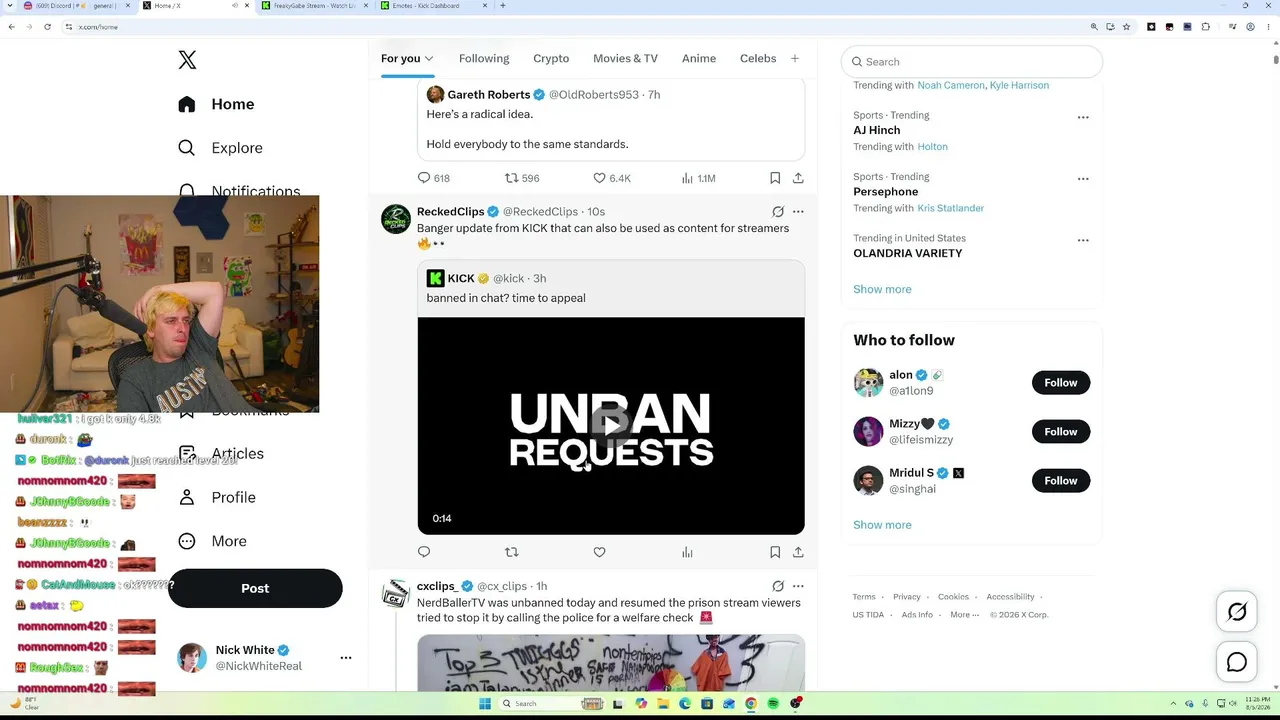Open the footer More dropdown
1280x720 pixels.
click(x=963, y=615)
